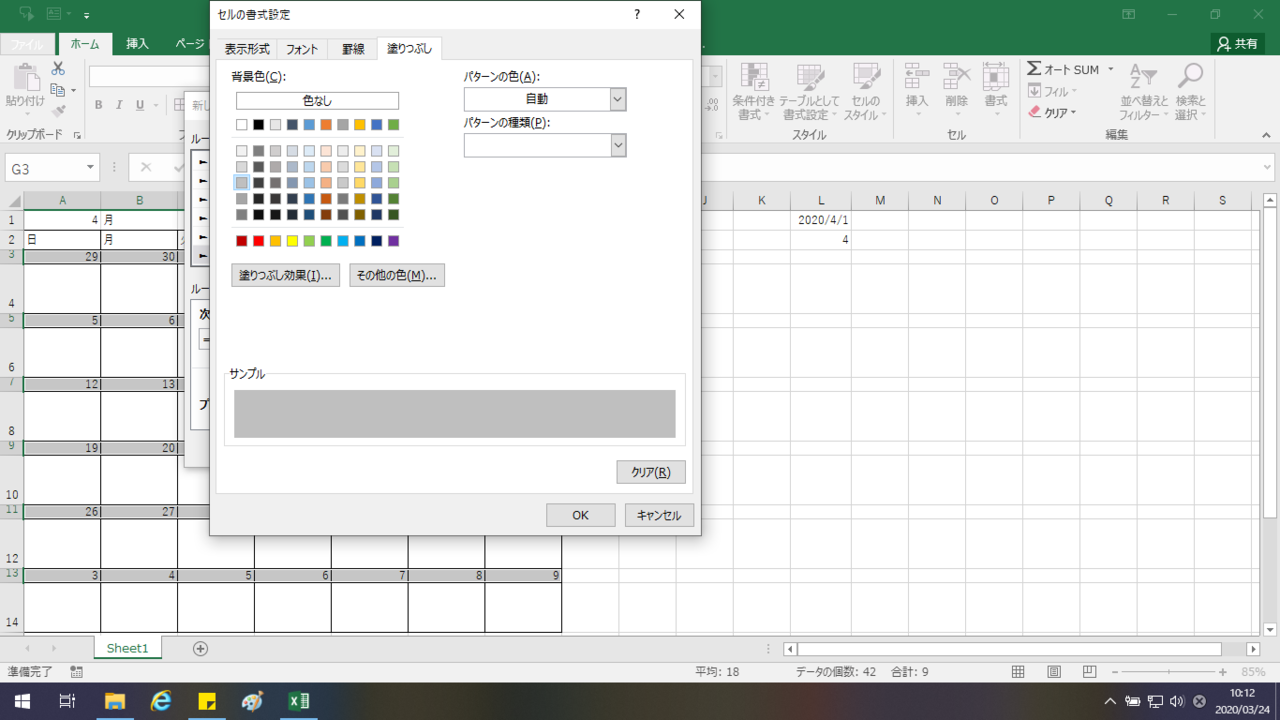The width and height of the screenshot is (1280, 720).
Task: Click the 並べ替えとフィルター icon
Action: tap(1142, 77)
